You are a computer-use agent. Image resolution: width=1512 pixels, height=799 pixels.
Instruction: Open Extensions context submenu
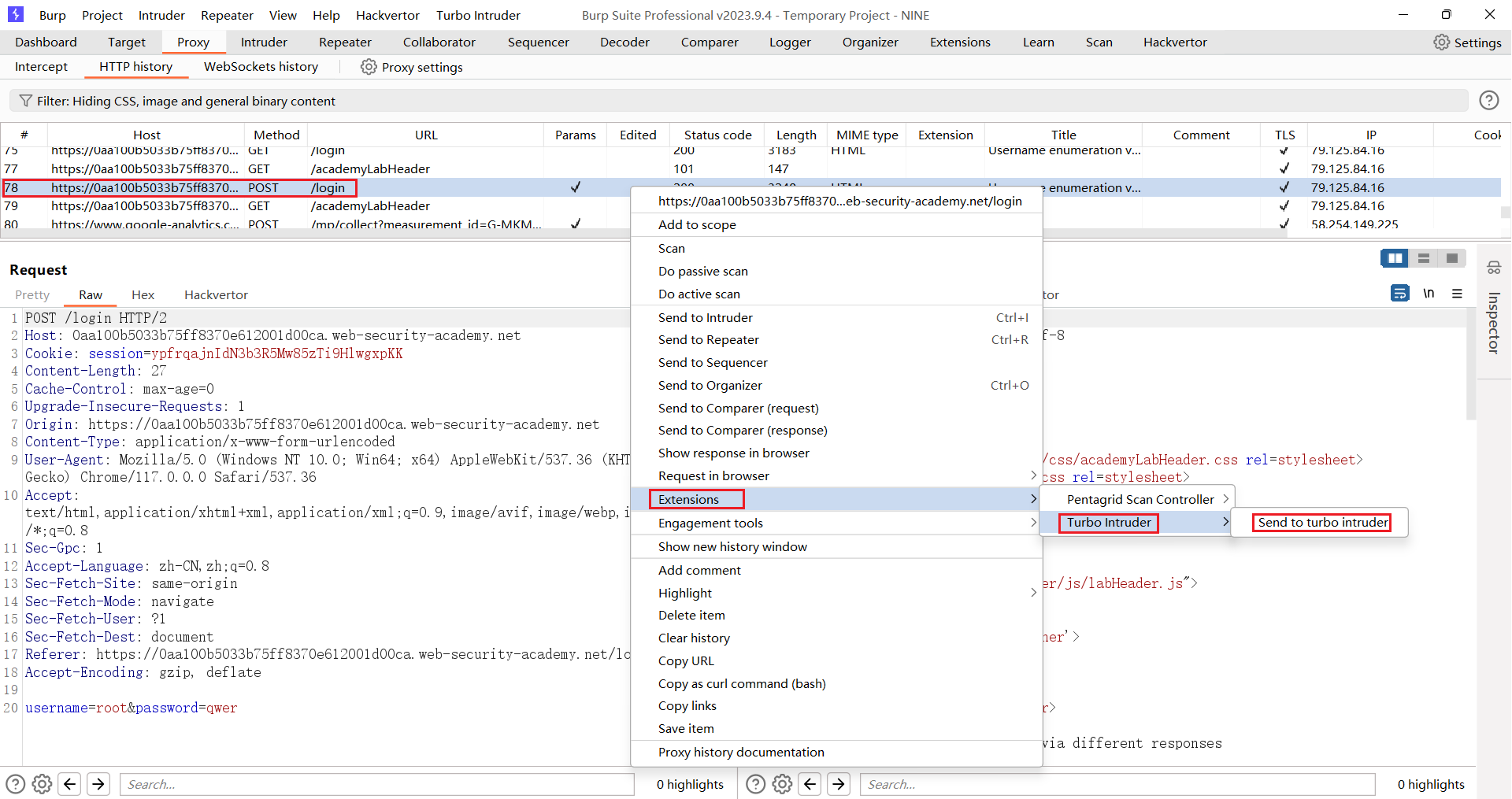tap(836, 499)
